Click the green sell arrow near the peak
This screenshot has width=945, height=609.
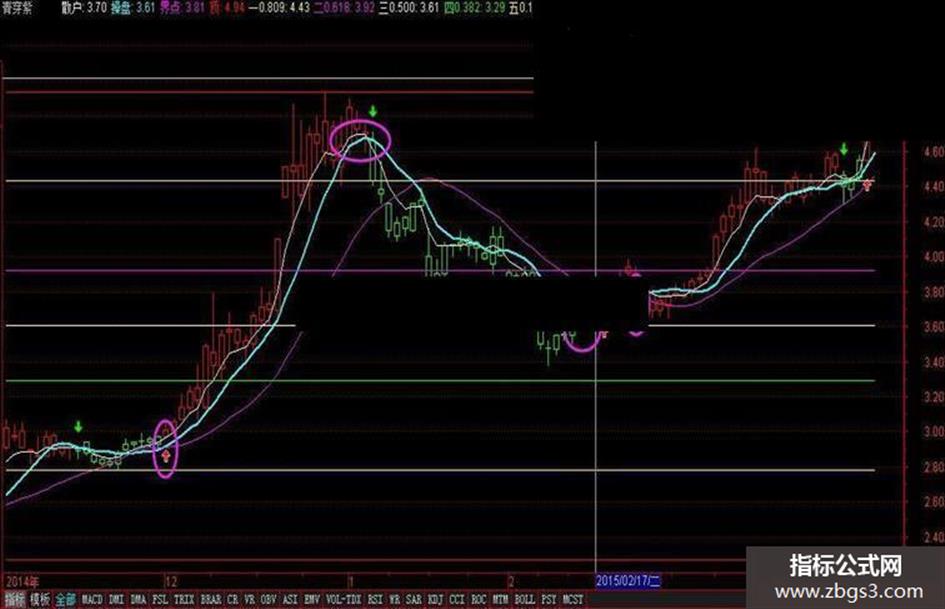tap(373, 111)
